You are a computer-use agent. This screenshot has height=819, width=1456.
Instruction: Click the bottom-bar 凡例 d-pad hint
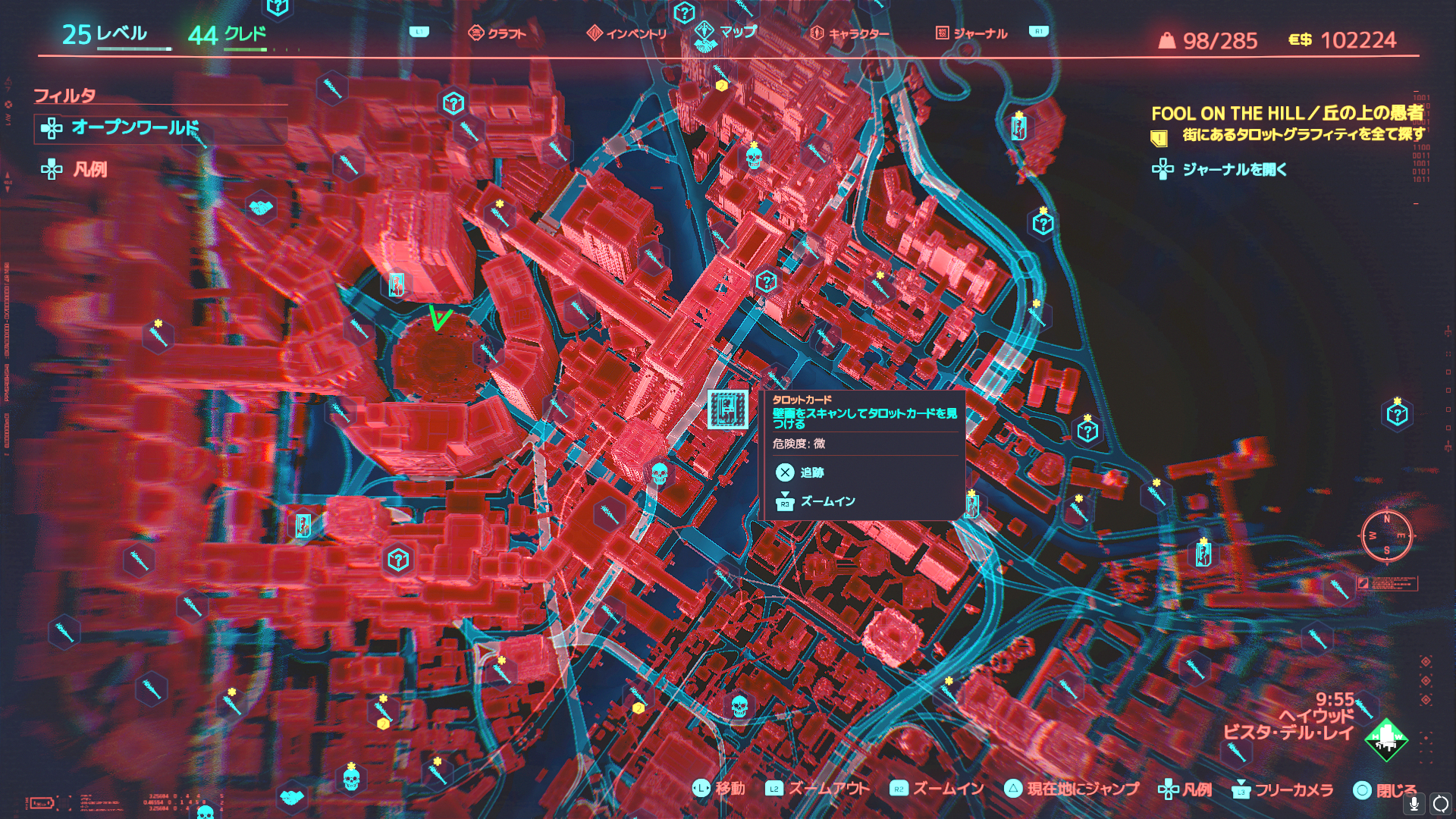(x=1185, y=789)
